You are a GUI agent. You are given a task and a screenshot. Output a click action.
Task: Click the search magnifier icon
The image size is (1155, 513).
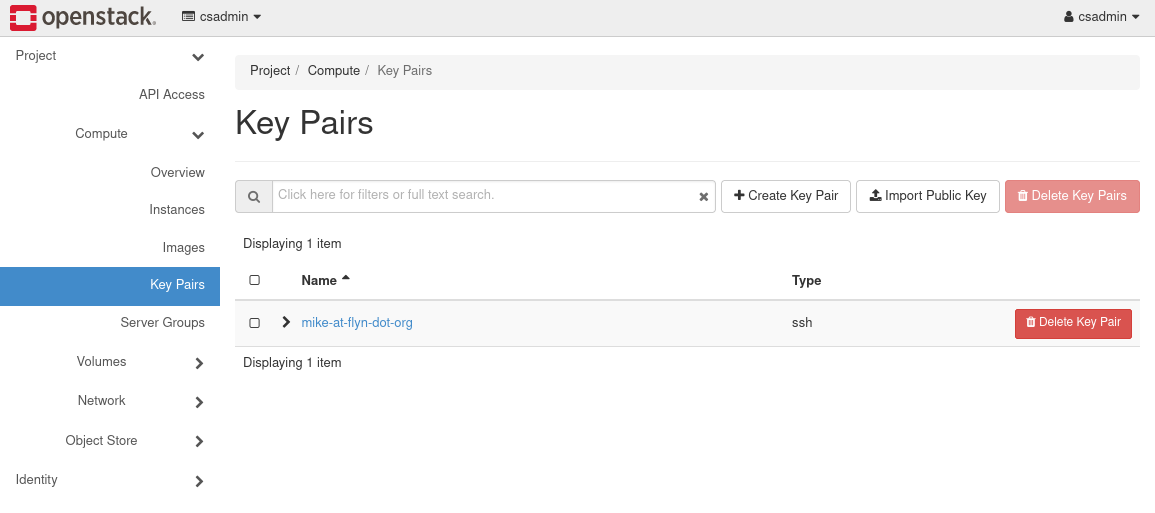pos(254,197)
